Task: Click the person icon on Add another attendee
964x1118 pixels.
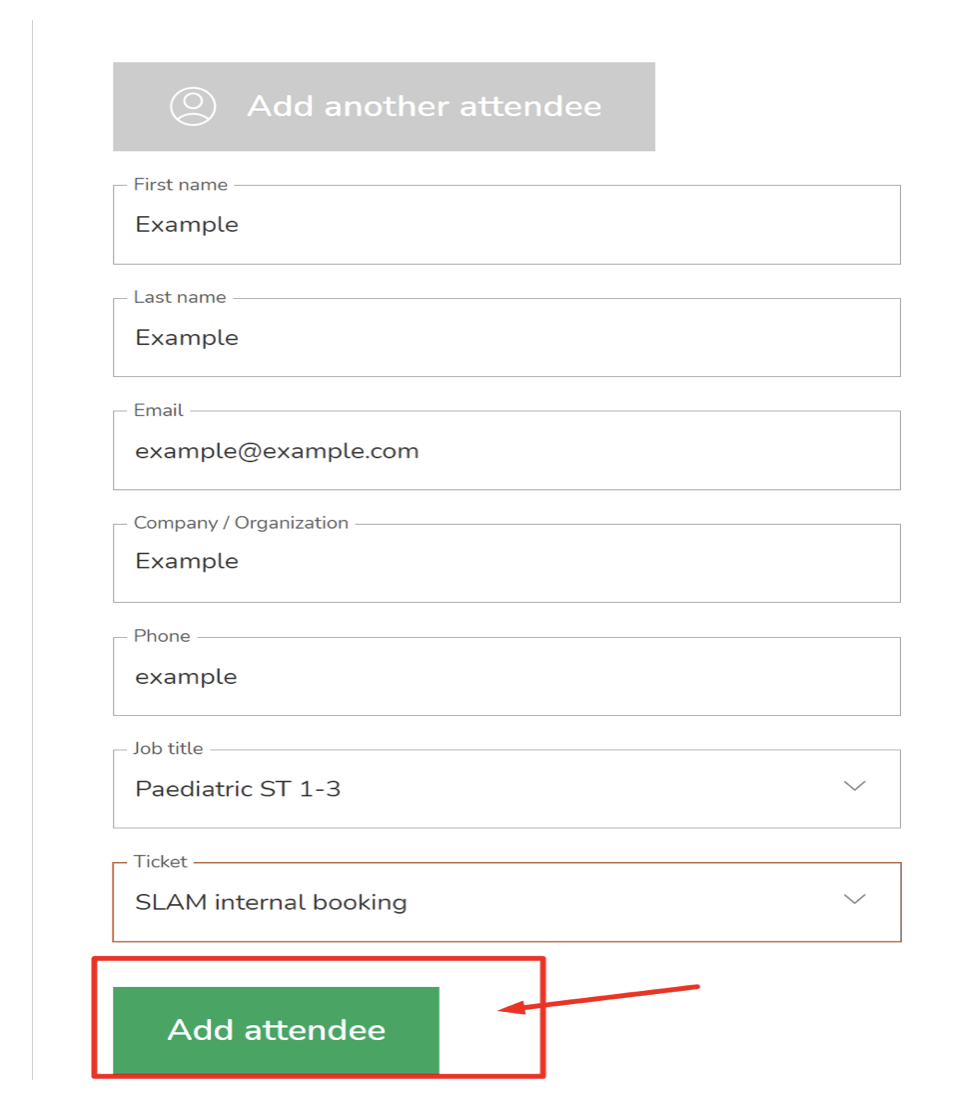Action: [193, 106]
